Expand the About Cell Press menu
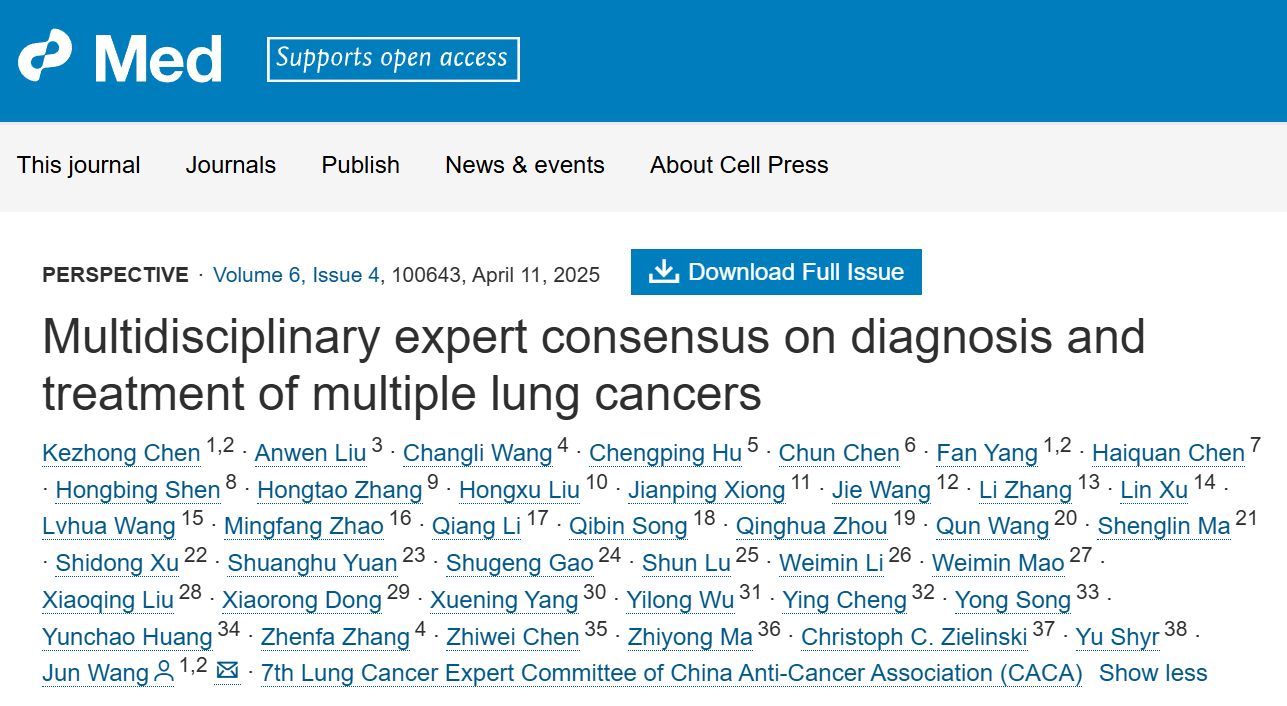Image resolution: width=1287 pixels, height=706 pixels. click(738, 165)
